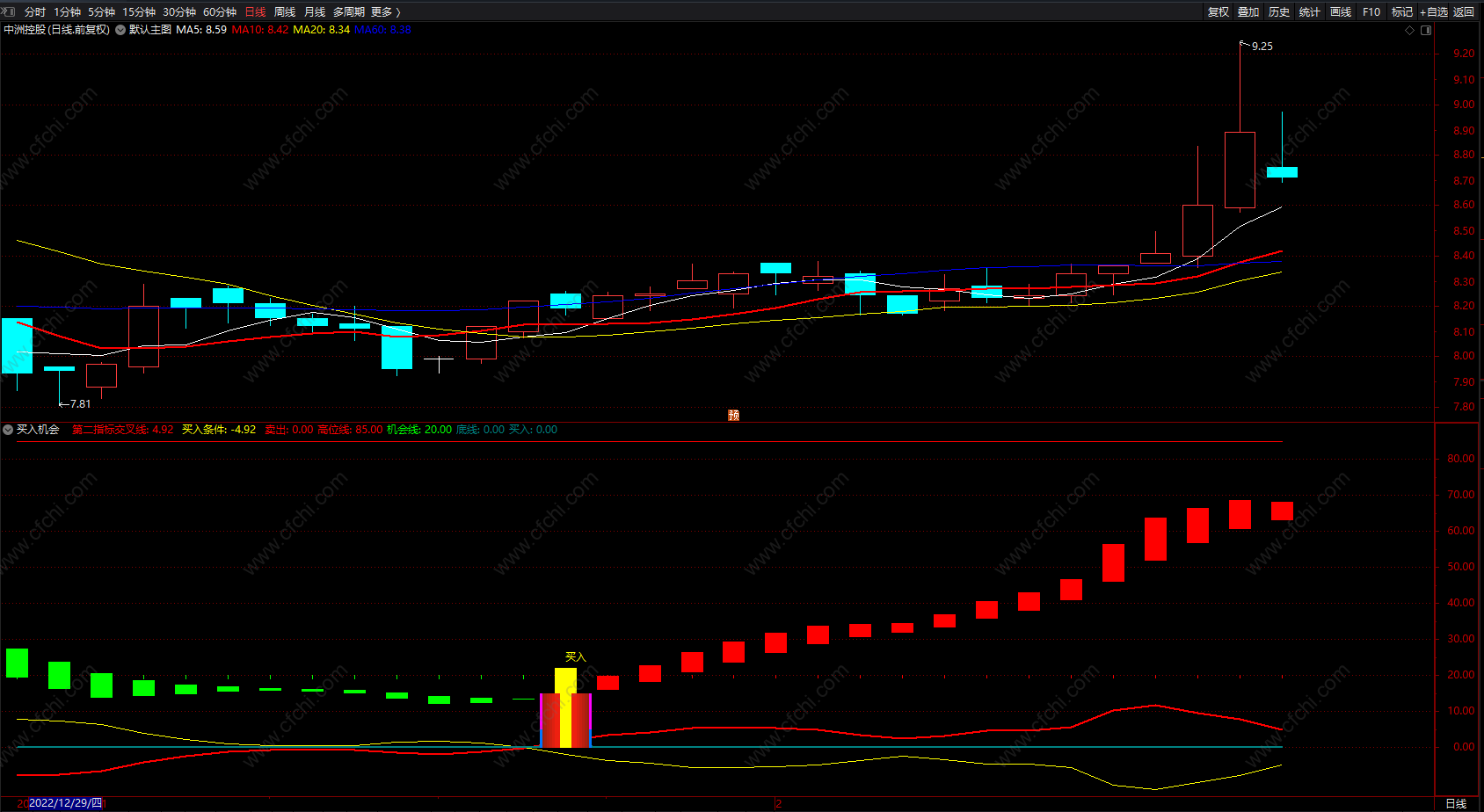Switch to 分时 intraday view

(x=35, y=12)
